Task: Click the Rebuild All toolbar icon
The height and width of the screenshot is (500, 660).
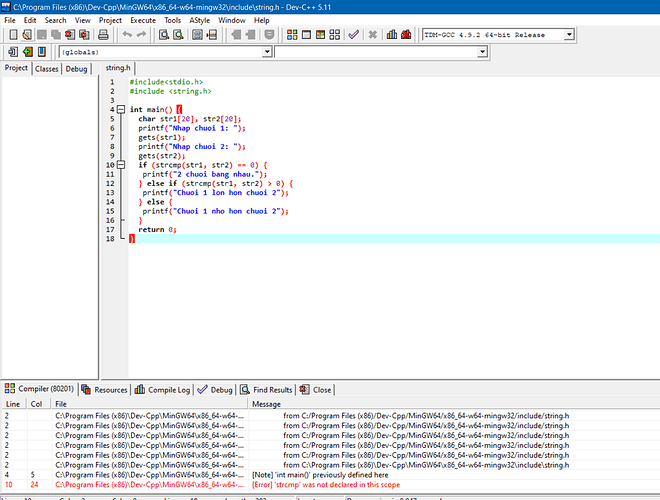Action: (335, 35)
